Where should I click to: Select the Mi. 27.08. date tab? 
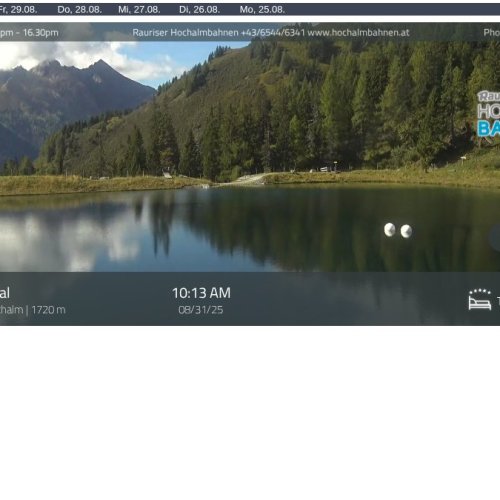click(x=139, y=10)
